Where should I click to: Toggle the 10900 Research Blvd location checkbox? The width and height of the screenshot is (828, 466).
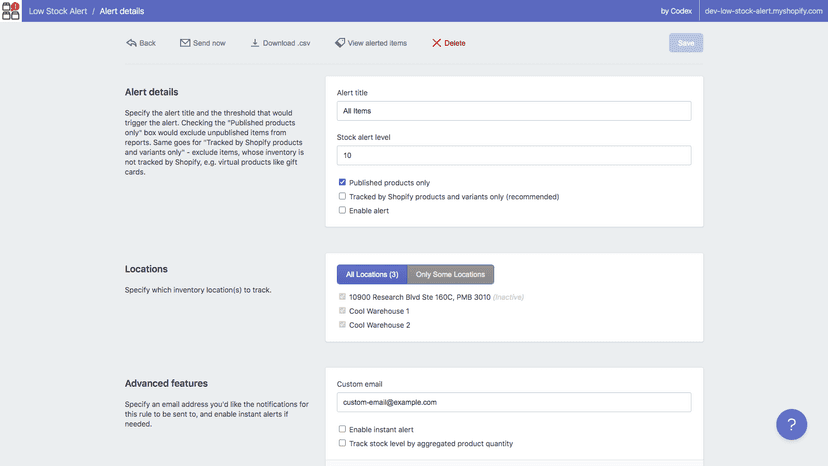[342, 297]
